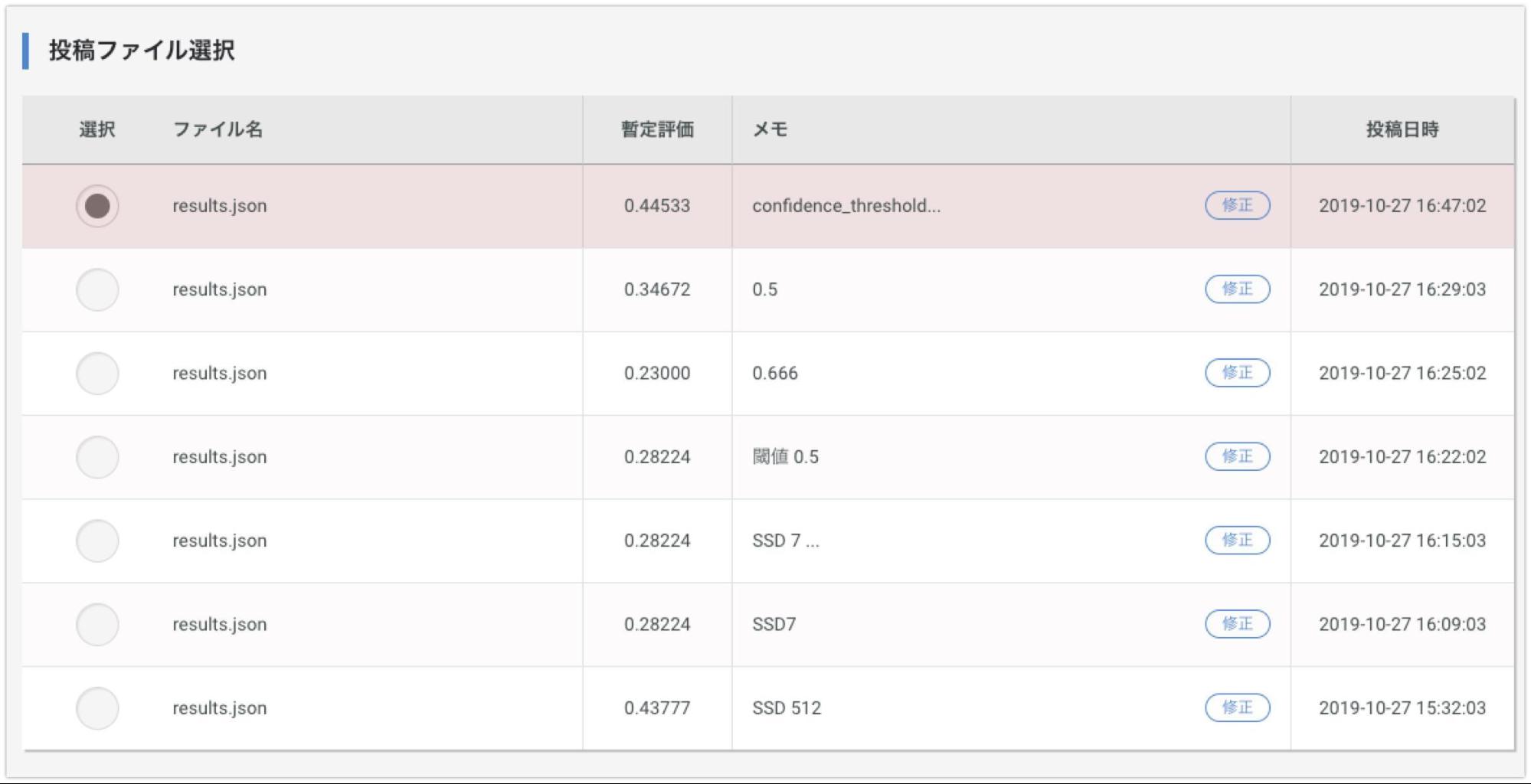Click the ファイル名 column header
Image resolution: width=1531 pixels, height=784 pixels.
pos(218,129)
